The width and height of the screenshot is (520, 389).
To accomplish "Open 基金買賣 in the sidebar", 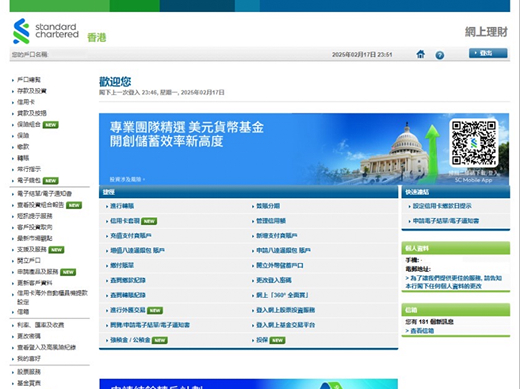I will tap(29, 383).
